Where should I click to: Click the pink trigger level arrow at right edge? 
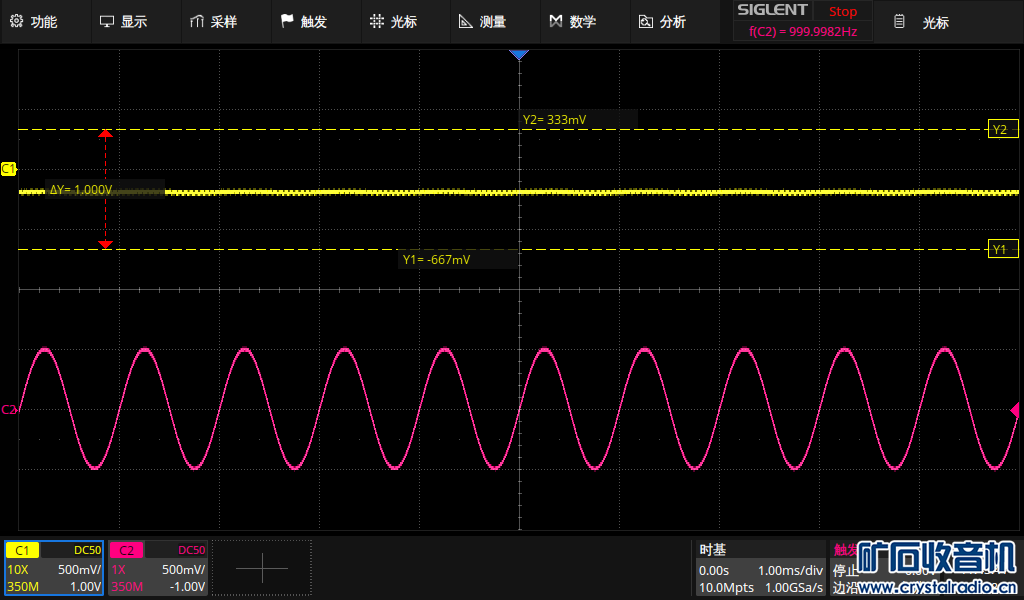click(1015, 409)
